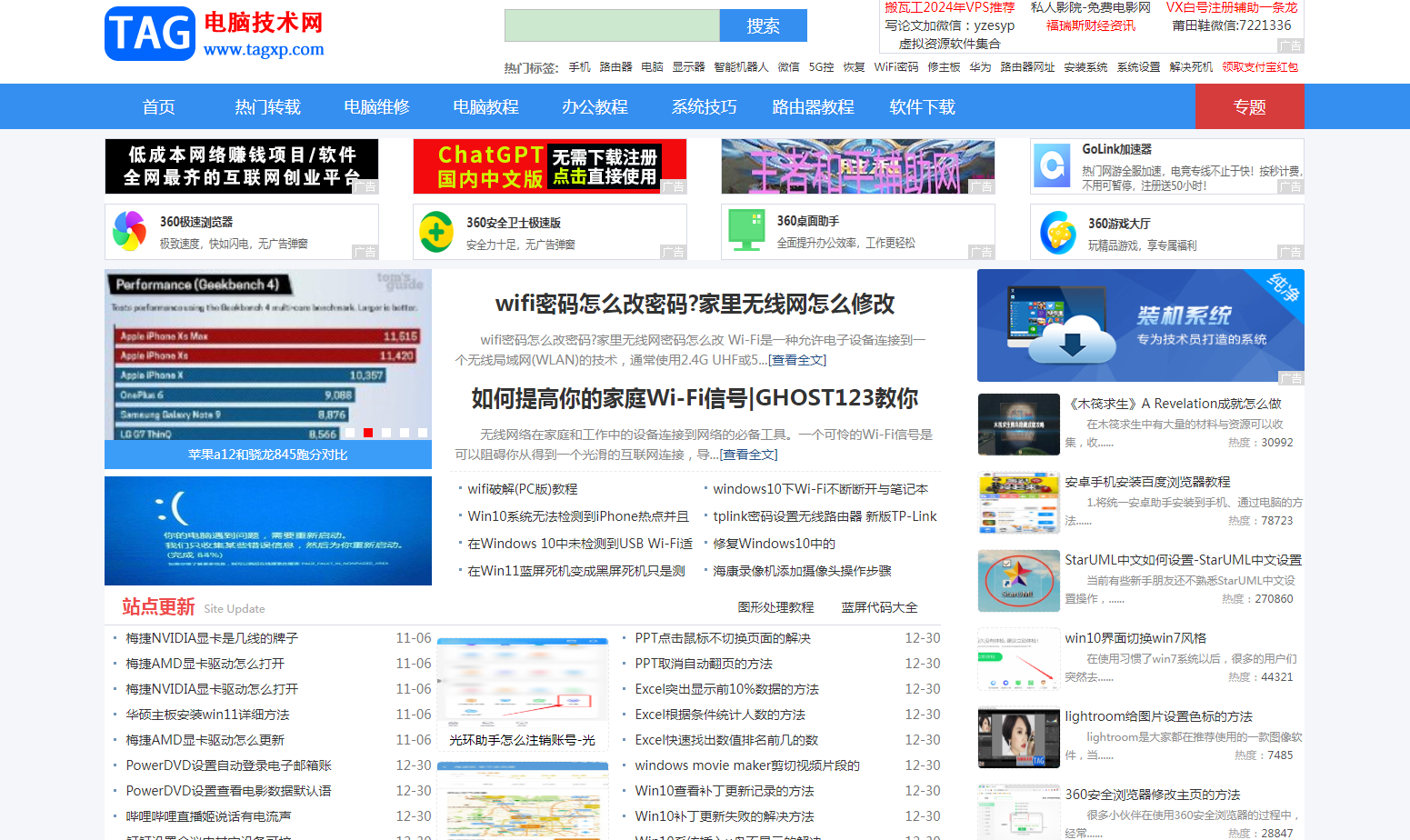
Task: Click 查看全文 under the Wi-Fi信号 article
Action: (749, 455)
